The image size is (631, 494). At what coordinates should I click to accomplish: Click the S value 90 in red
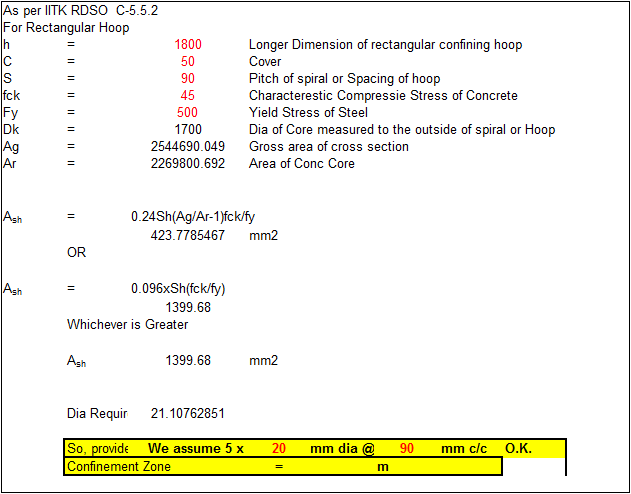[188, 78]
